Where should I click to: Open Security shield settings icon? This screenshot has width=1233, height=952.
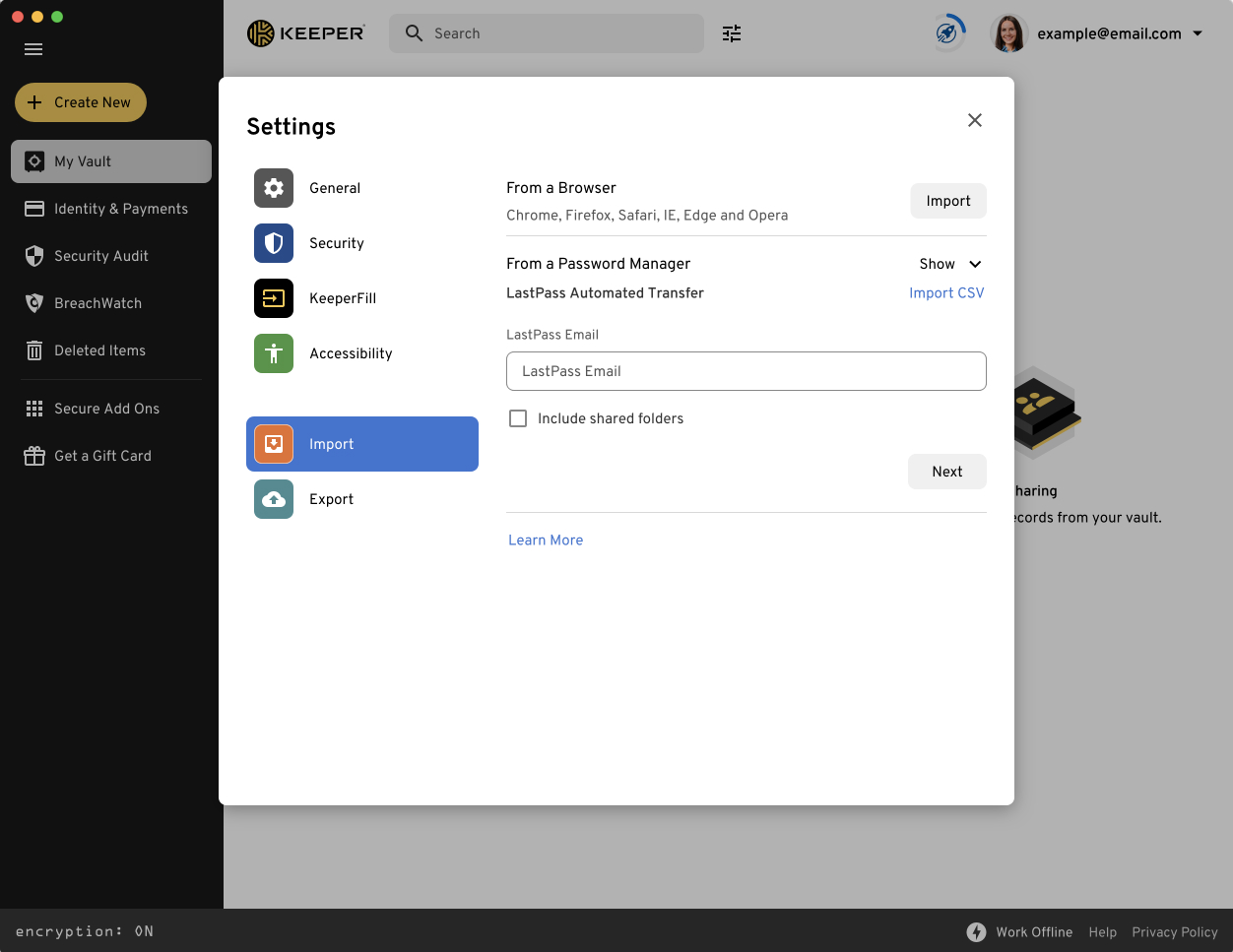point(274,243)
